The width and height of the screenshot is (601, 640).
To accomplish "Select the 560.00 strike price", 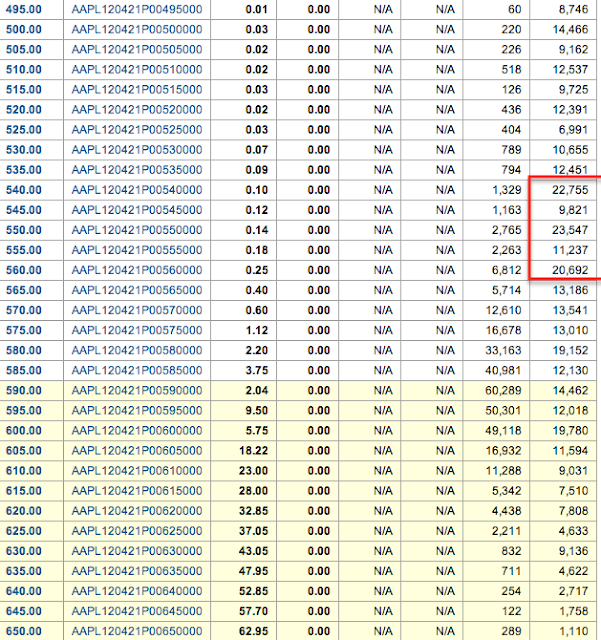I will coord(24,270).
